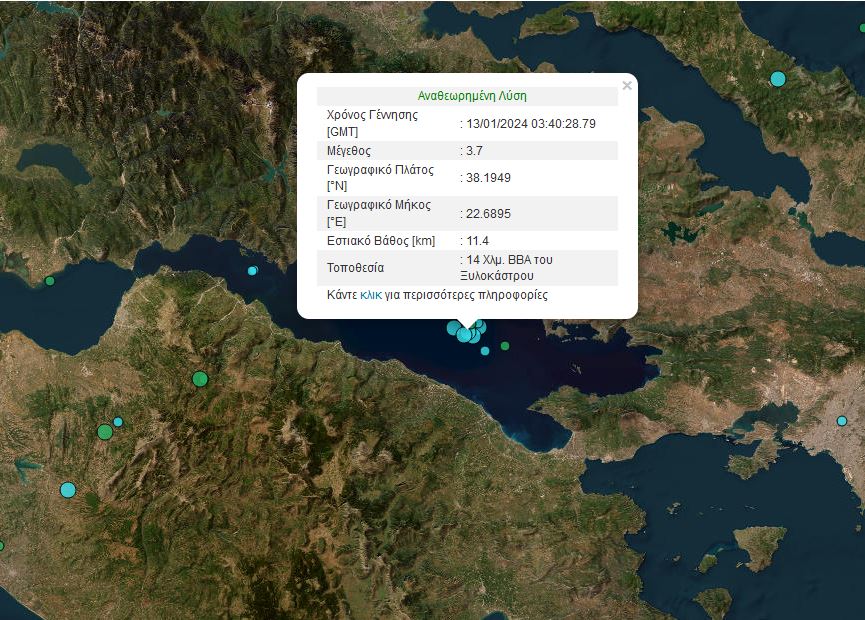Click the small green marker on the far left coast

pyautogui.click(x=50, y=281)
